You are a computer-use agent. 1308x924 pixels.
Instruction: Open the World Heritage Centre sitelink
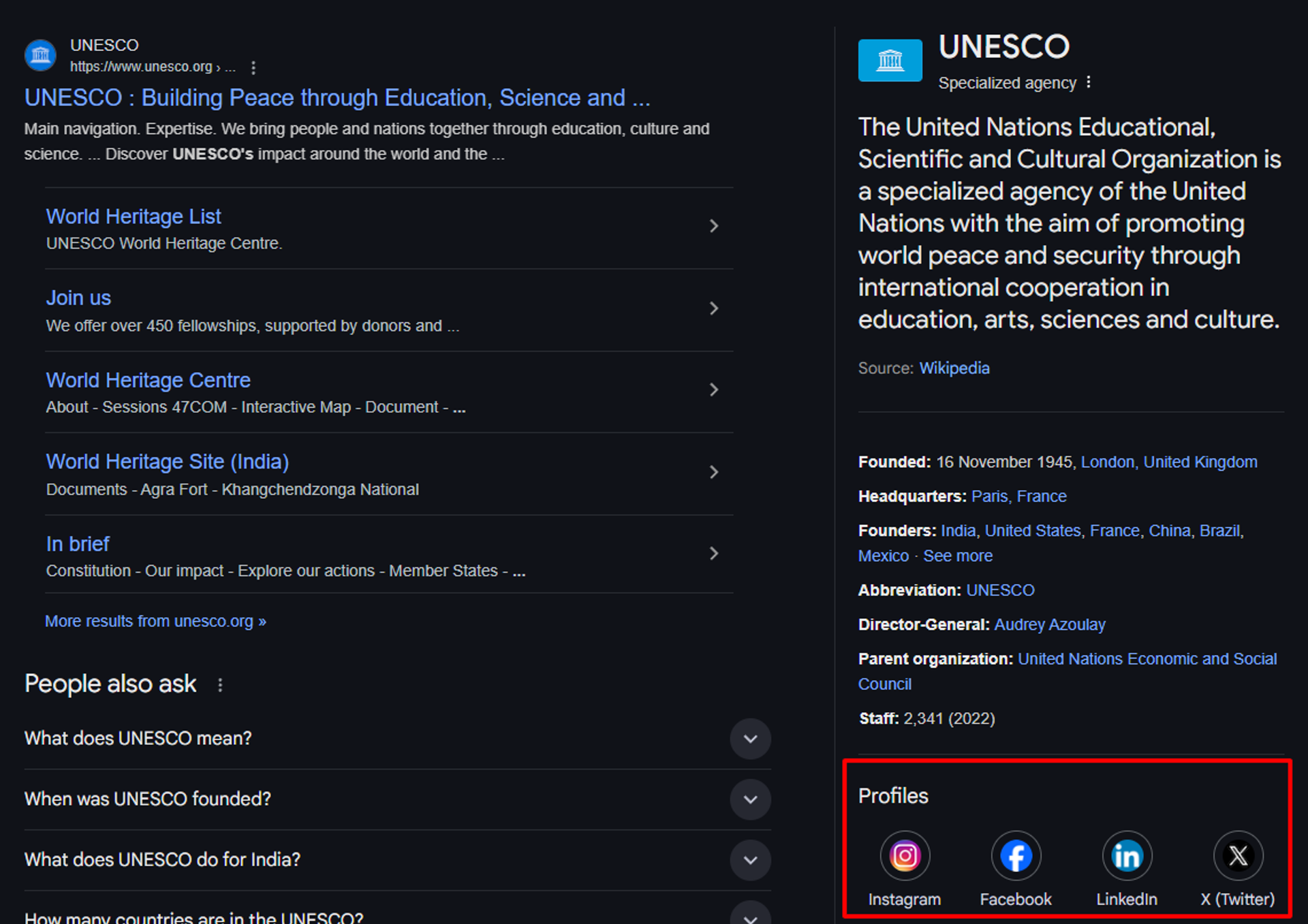click(x=148, y=380)
